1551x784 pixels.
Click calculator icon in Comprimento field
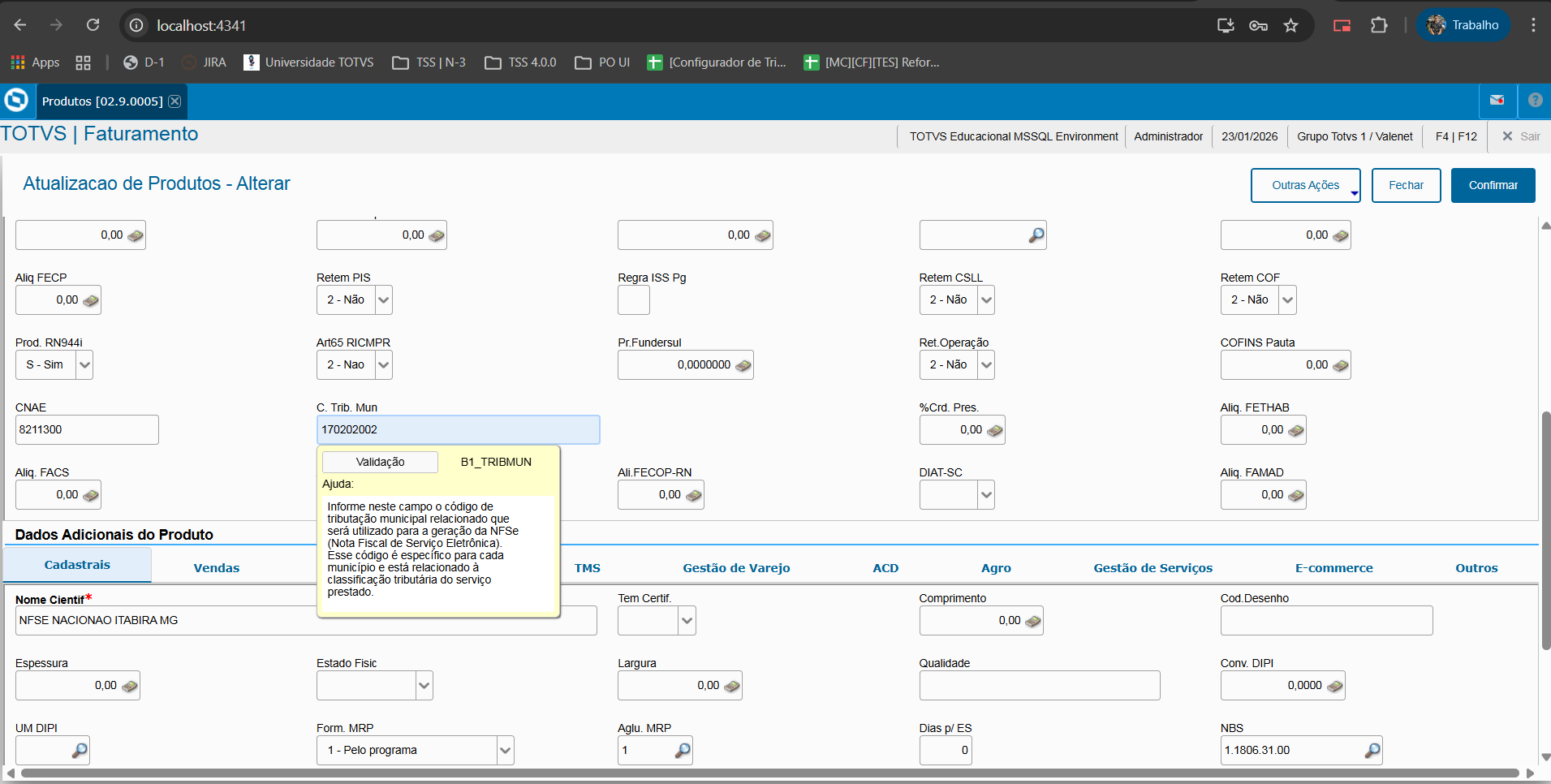1033,621
